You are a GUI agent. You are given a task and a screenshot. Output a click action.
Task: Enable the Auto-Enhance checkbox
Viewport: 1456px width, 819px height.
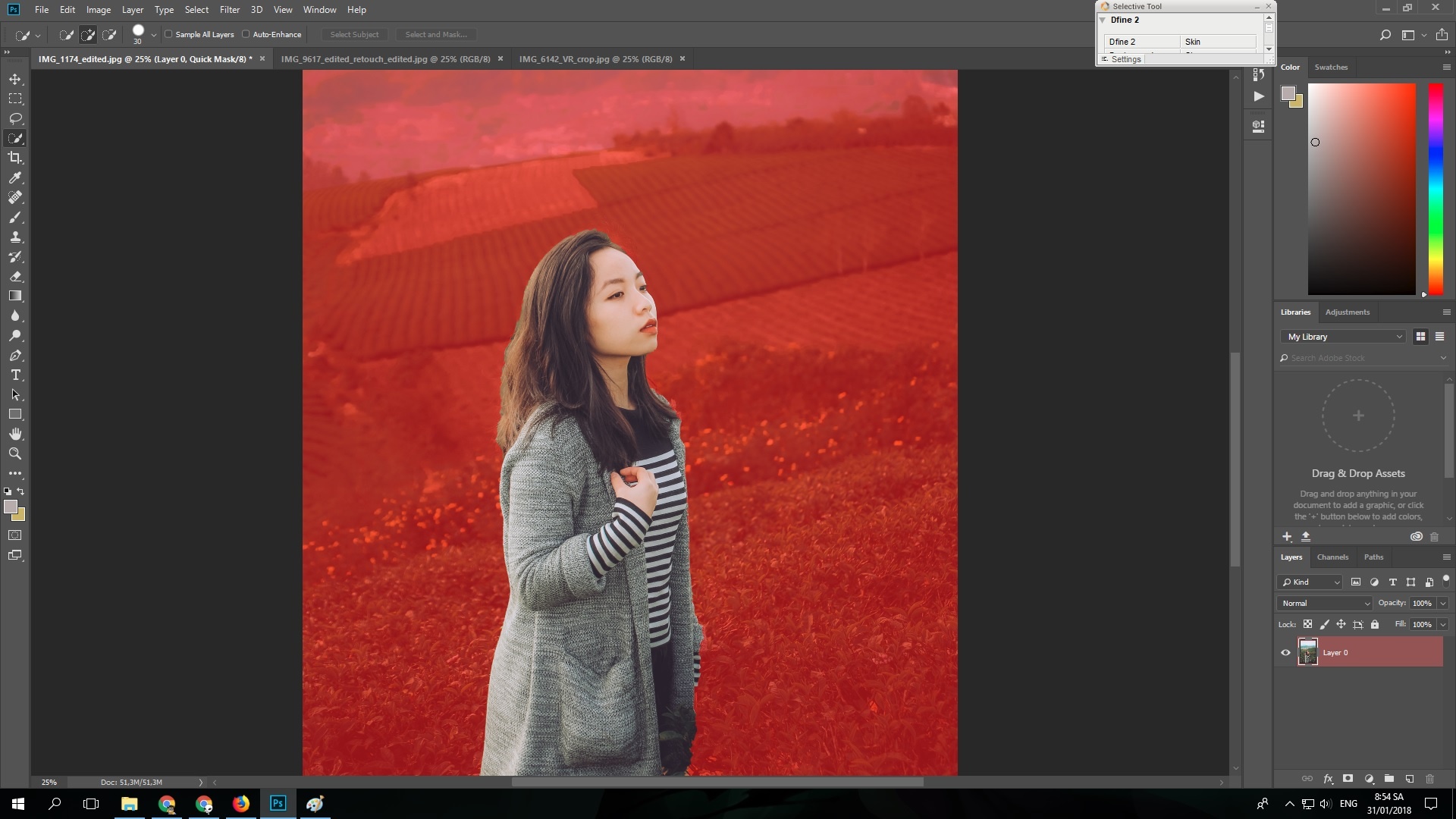(247, 34)
